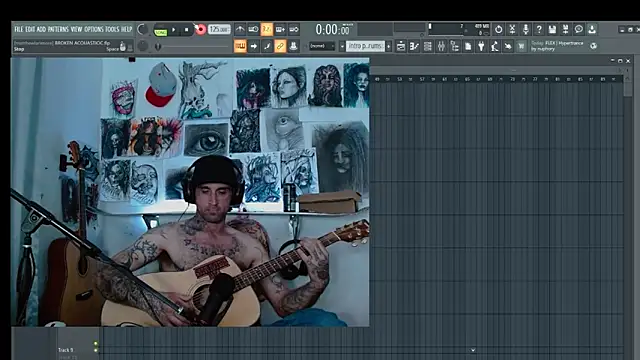Click the question mark help icon

[539, 29]
